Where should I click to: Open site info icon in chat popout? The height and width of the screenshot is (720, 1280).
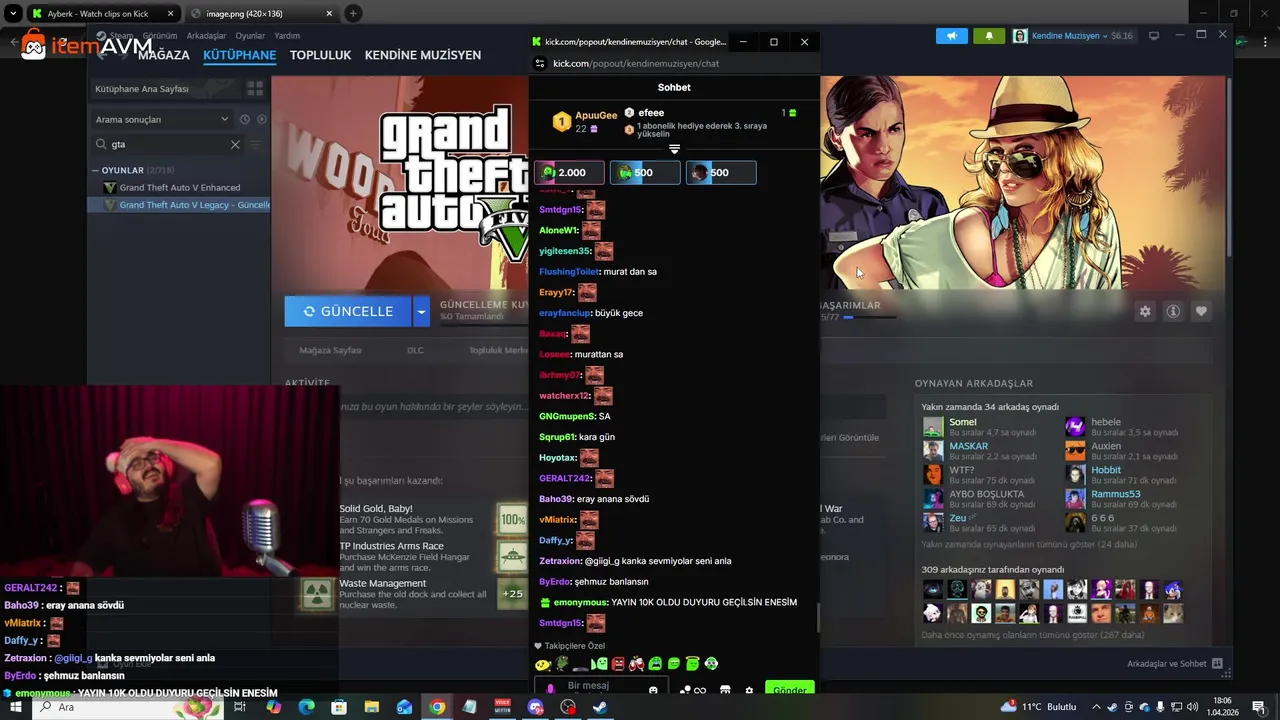click(540, 63)
